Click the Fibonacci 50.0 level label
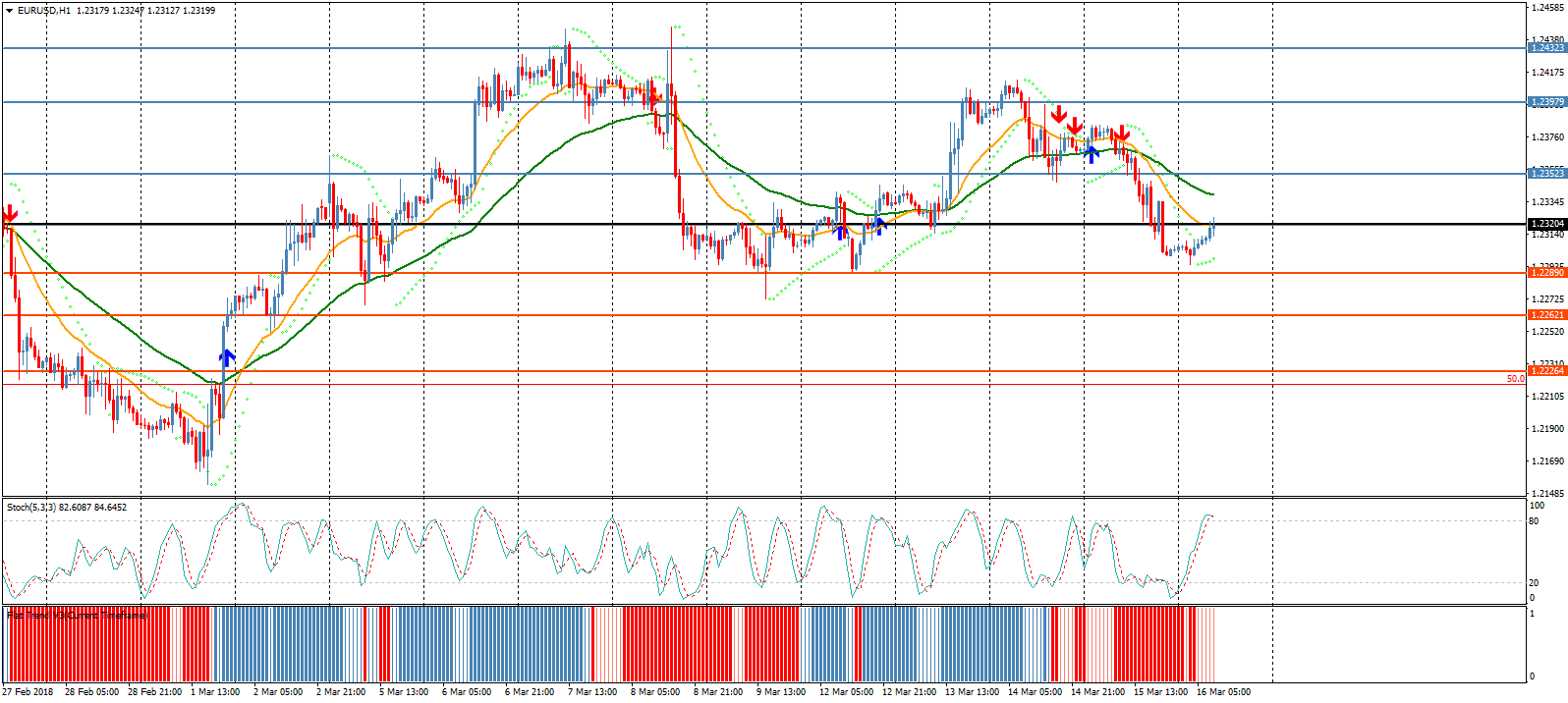This screenshot has height=703, width=1568. [x=1515, y=379]
